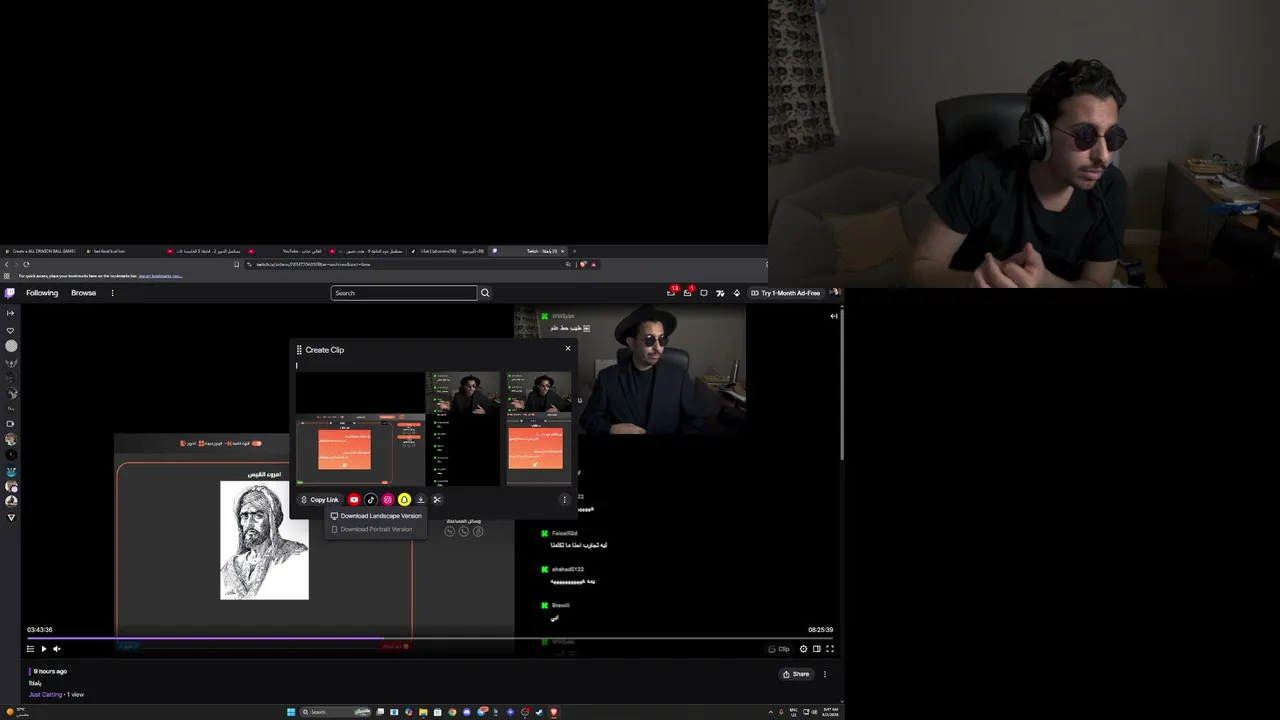The height and width of the screenshot is (720, 1280).
Task: Reload the browser page
Action: tap(26, 264)
